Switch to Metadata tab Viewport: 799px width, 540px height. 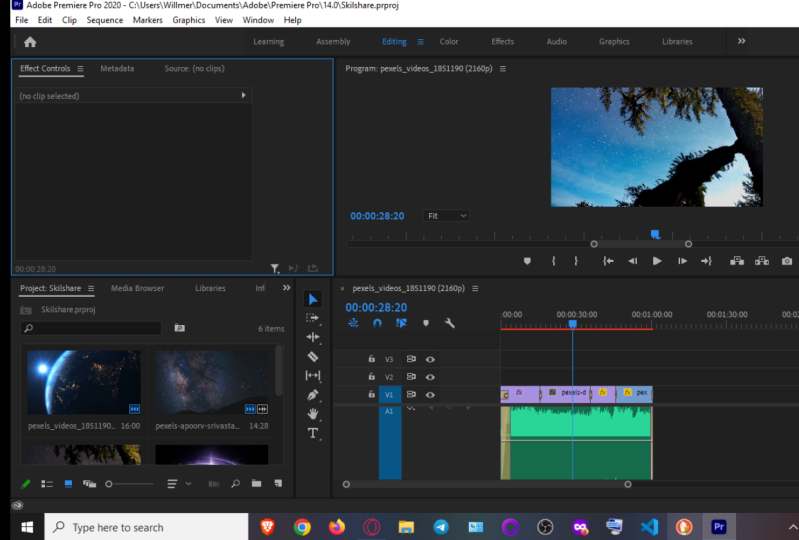(117, 68)
